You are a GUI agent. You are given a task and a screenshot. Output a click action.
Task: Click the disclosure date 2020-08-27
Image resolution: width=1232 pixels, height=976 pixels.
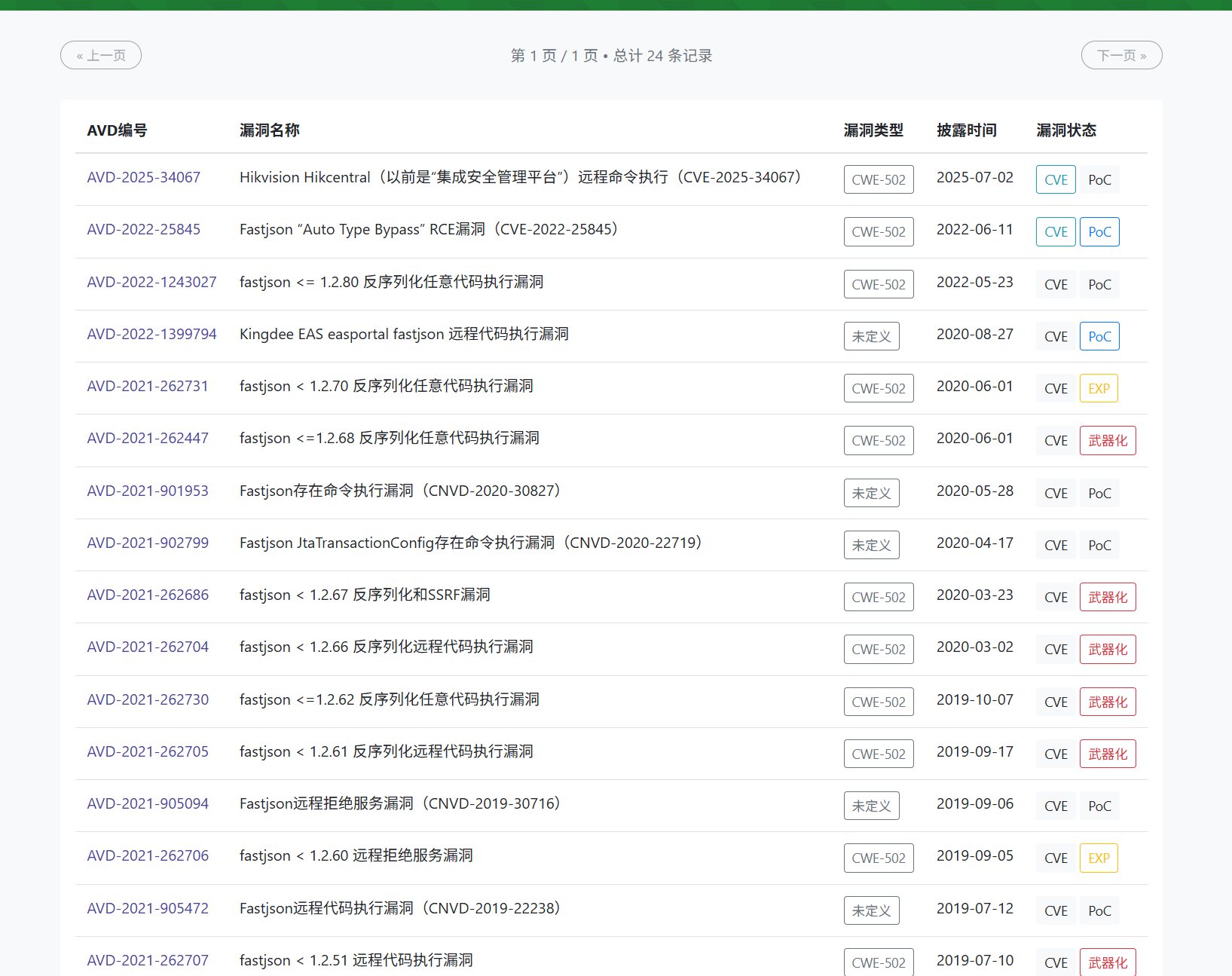click(975, 334)
